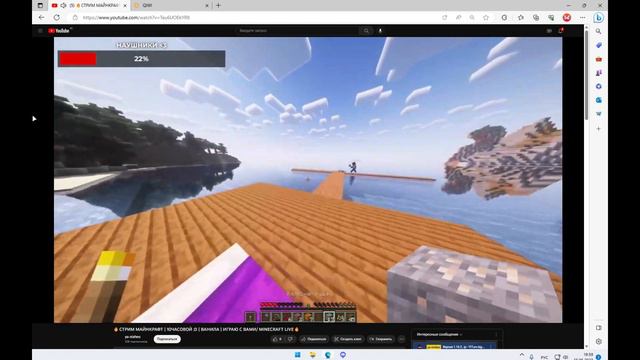640x360 pixels.
Task: Mute the YouTube tab audio icon
Action: [x=63, y=5]
